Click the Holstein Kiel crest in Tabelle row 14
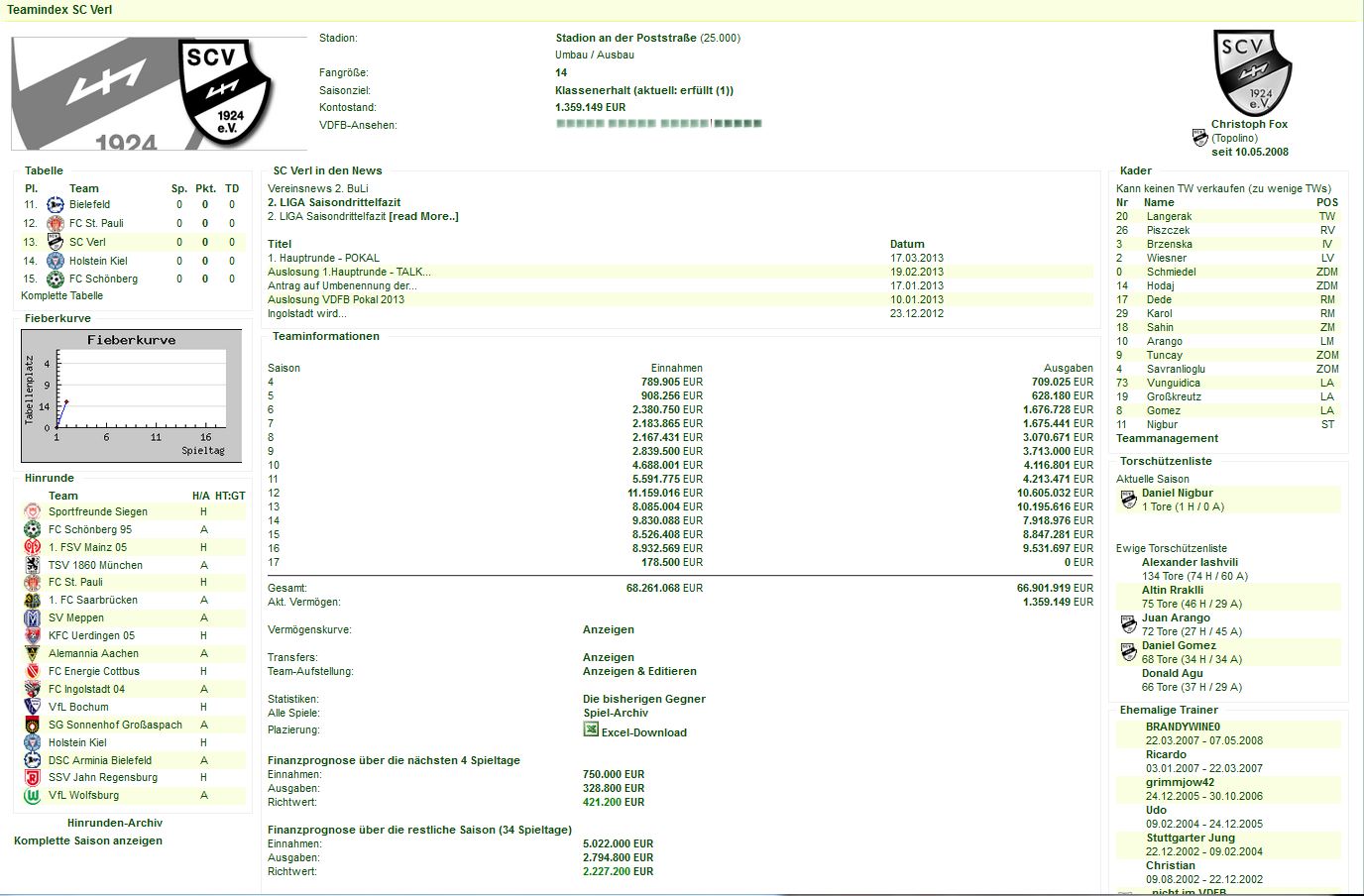This screenshot has width=1364, height=896. 56,261
